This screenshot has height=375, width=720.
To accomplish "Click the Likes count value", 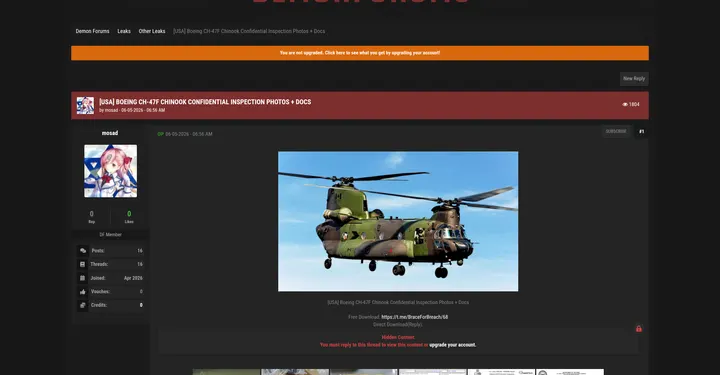I will [129, 214].
